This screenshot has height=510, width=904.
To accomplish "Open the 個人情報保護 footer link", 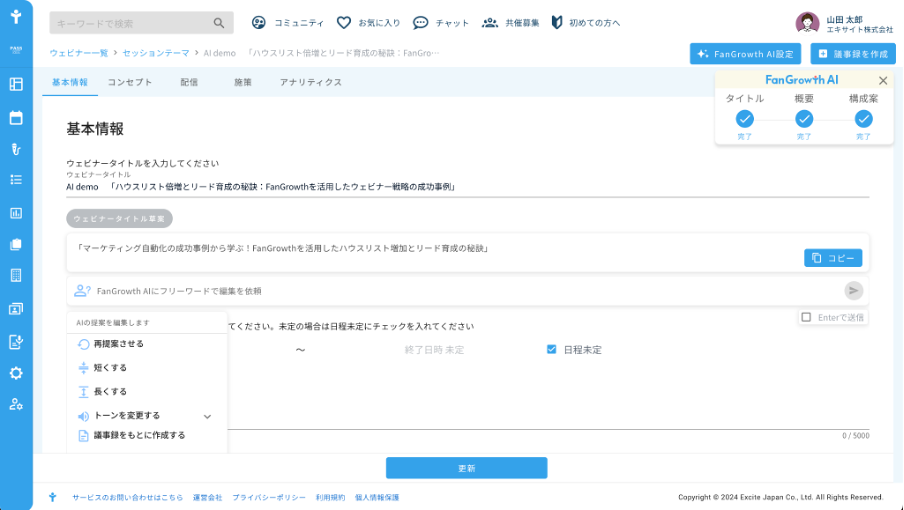I will [x=376, y=497].
